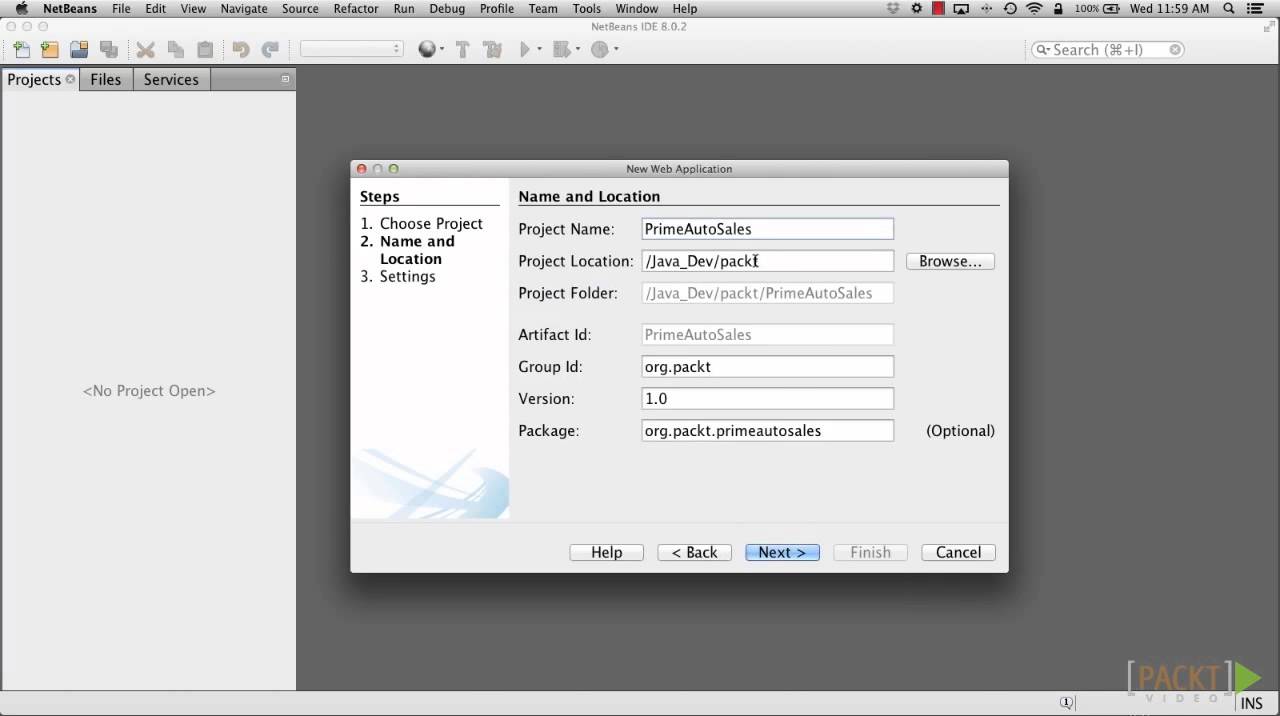Click the Debug Project toolbar icon
The height and width of the screenshot is (716, 1280).
tap(561, 49)
